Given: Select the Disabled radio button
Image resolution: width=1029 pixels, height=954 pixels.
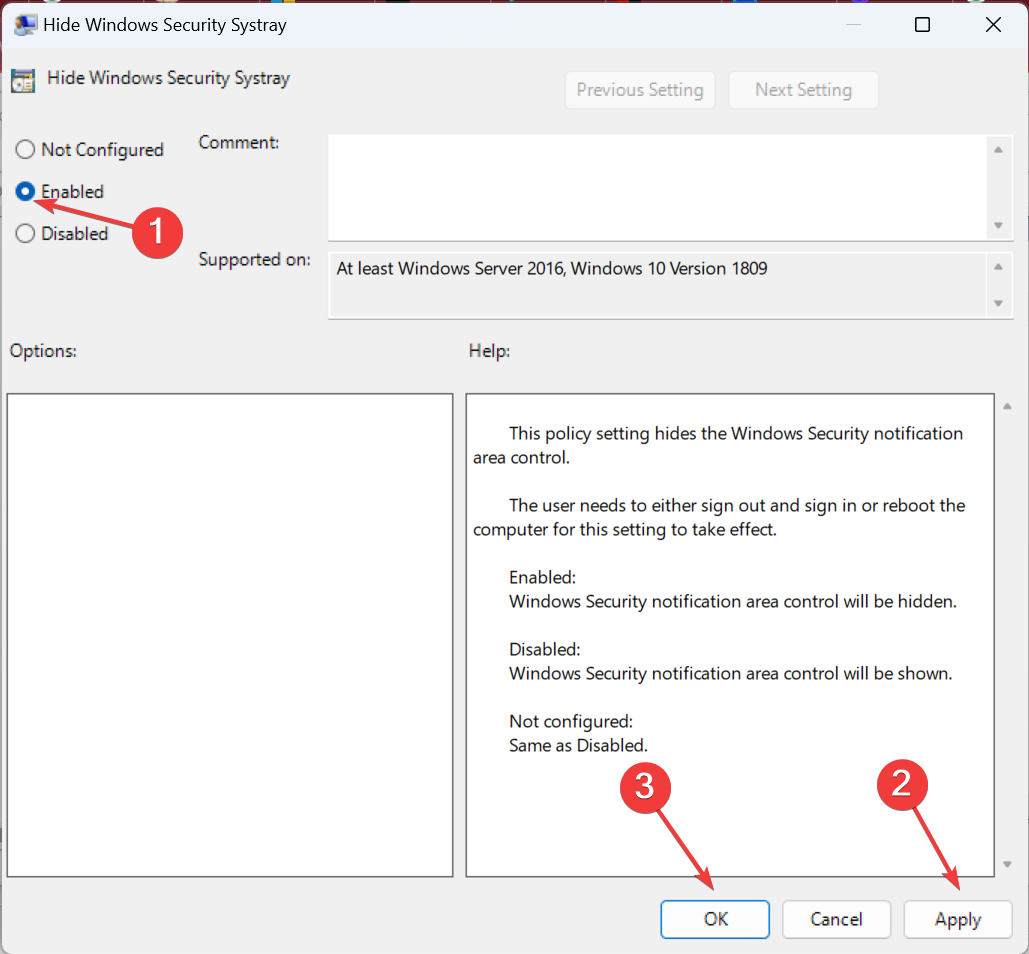Looking at the screenshot, I should coord(25,234).
